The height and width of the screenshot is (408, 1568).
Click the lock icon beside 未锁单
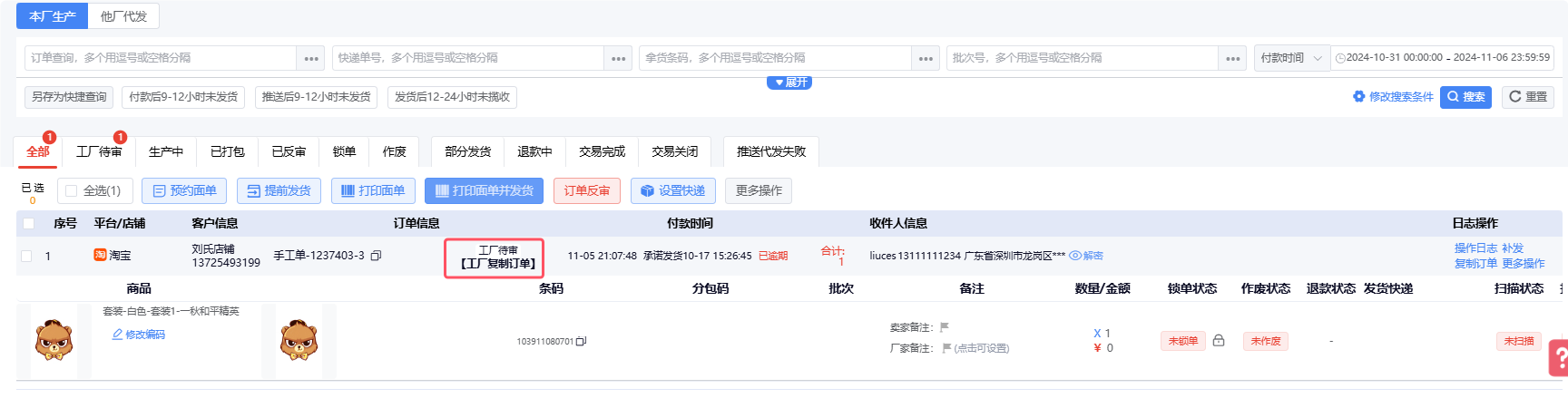[x=1219, y=341]
